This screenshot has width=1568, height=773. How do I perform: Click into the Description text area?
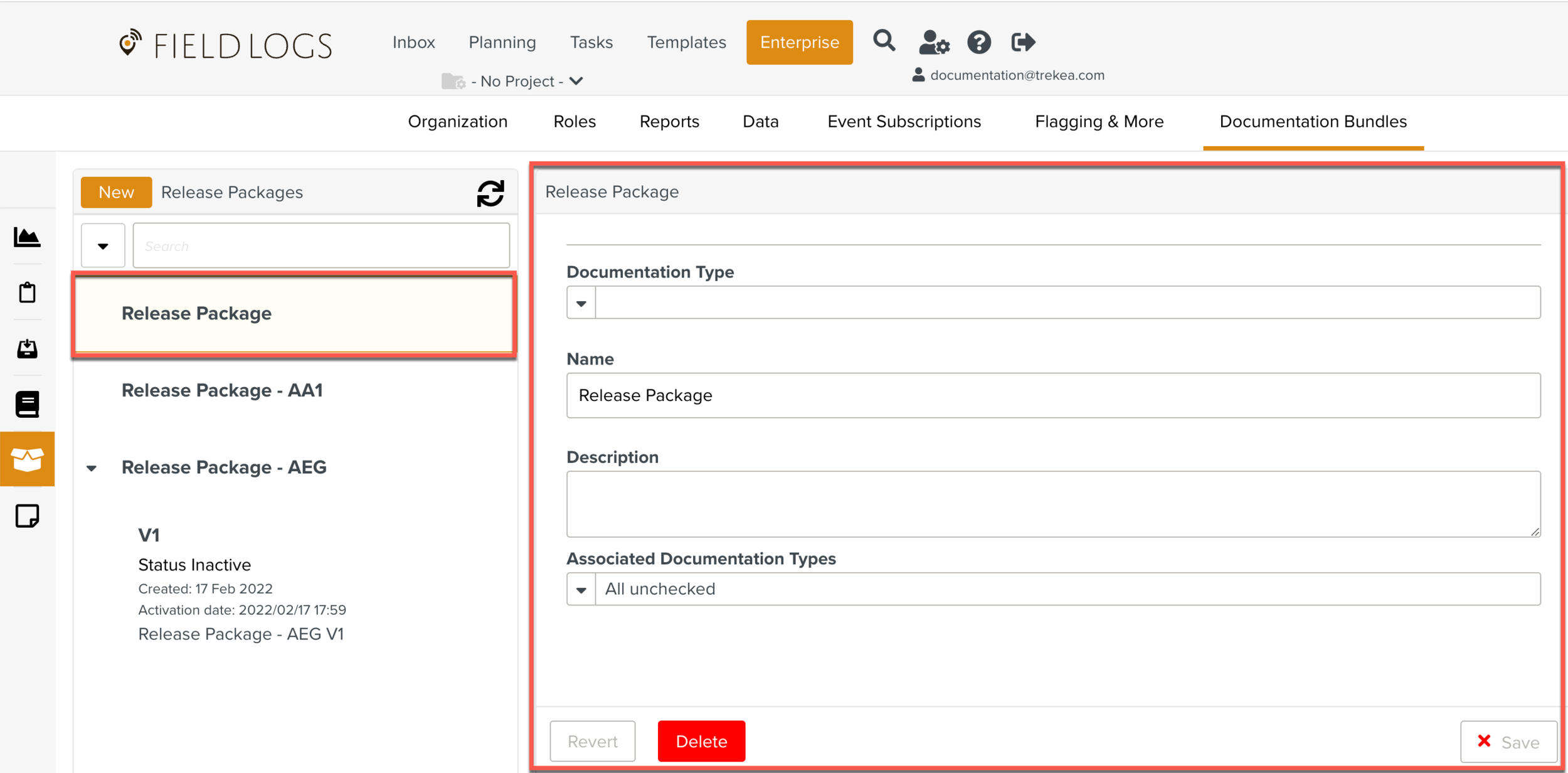pos(1052,504)
